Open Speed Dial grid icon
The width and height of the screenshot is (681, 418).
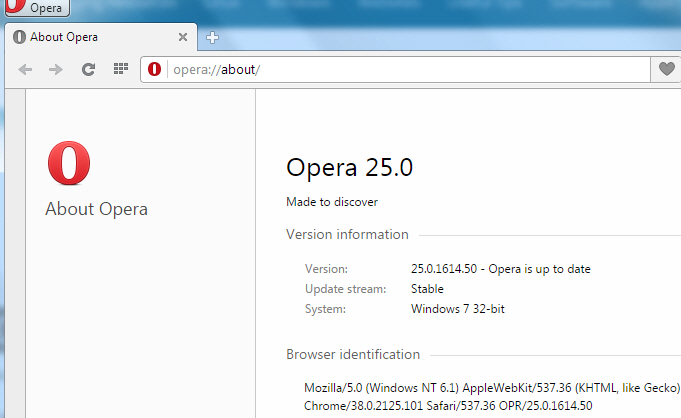(121, 69)
